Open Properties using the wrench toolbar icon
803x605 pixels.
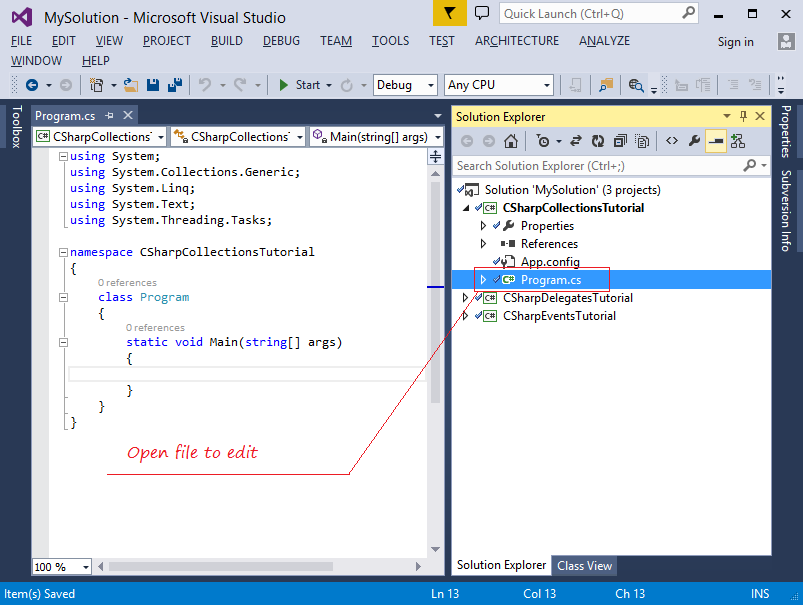694,141
